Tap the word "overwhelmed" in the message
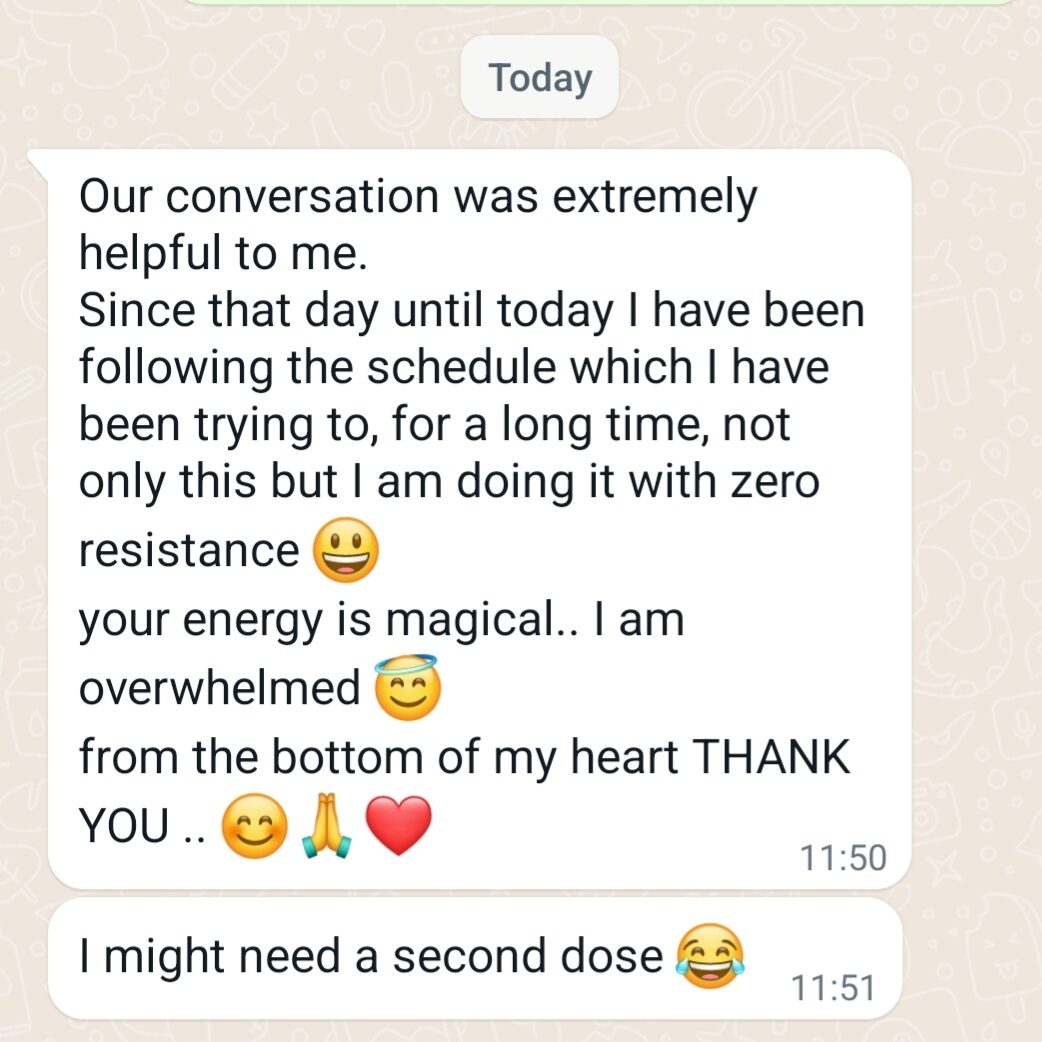This screenshot has width=1042, height=1042. (220, 687)
